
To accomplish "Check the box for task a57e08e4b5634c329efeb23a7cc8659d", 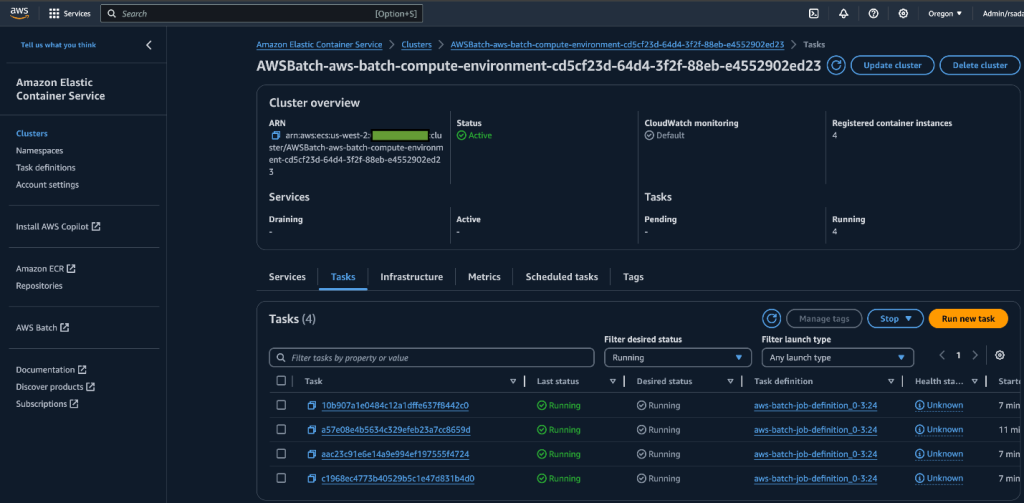I will pos(281,429).
